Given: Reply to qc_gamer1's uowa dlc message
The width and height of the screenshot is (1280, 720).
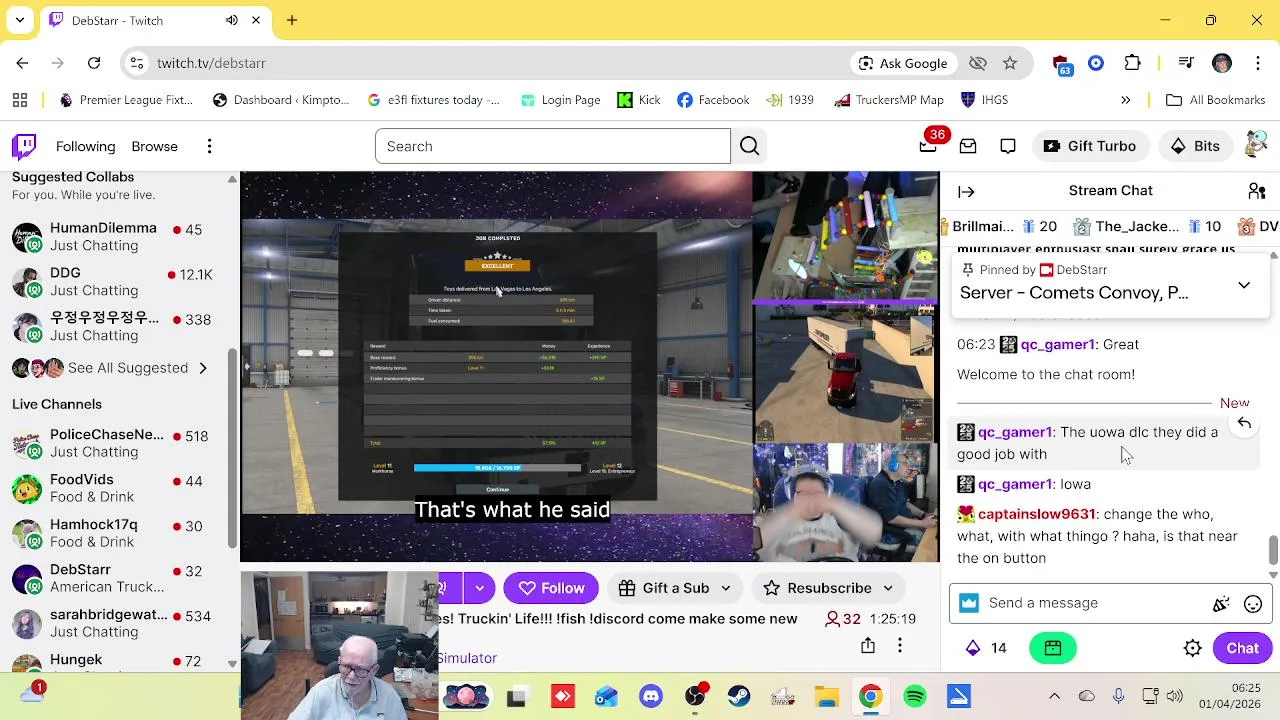Looking at the screenshot, I should point(1244,423).
